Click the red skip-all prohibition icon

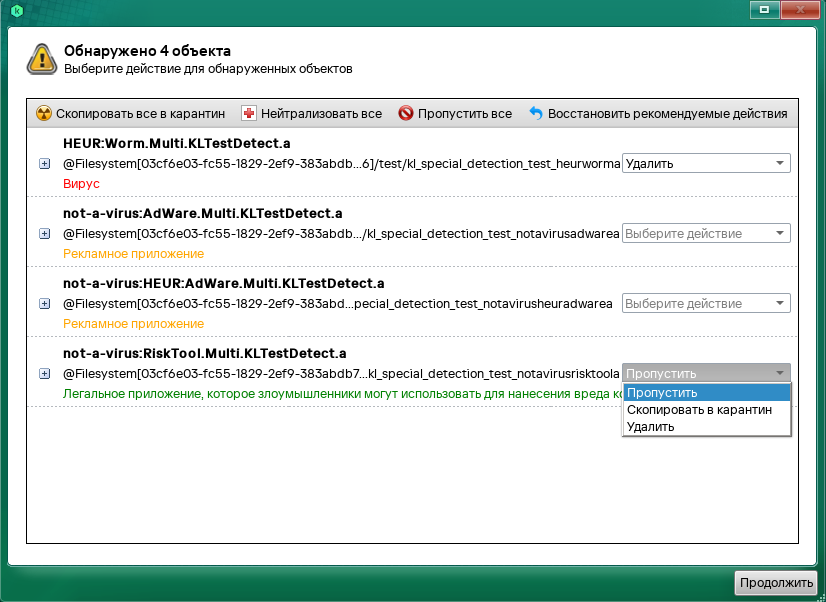(x=405, y=114)
